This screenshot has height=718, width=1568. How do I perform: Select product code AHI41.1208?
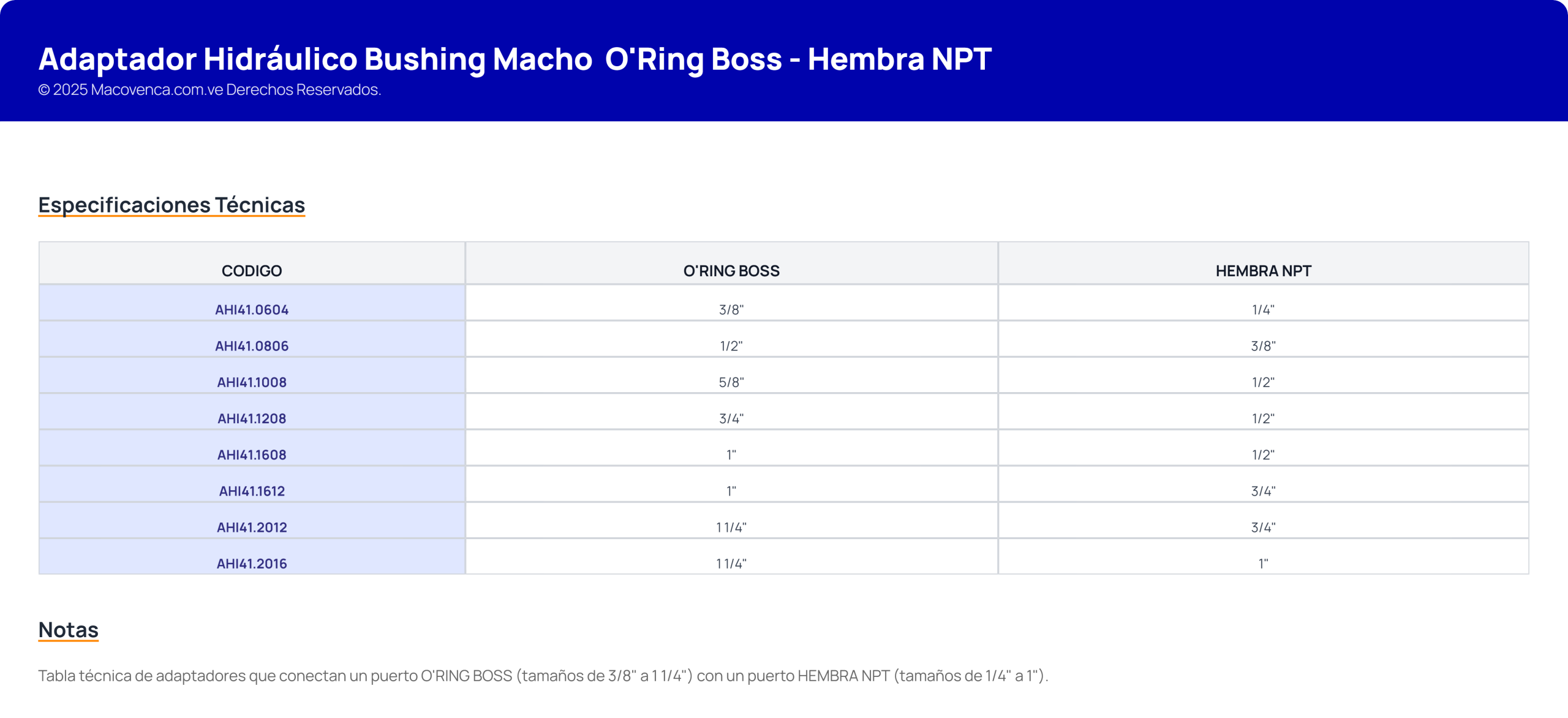click(252, 418)
